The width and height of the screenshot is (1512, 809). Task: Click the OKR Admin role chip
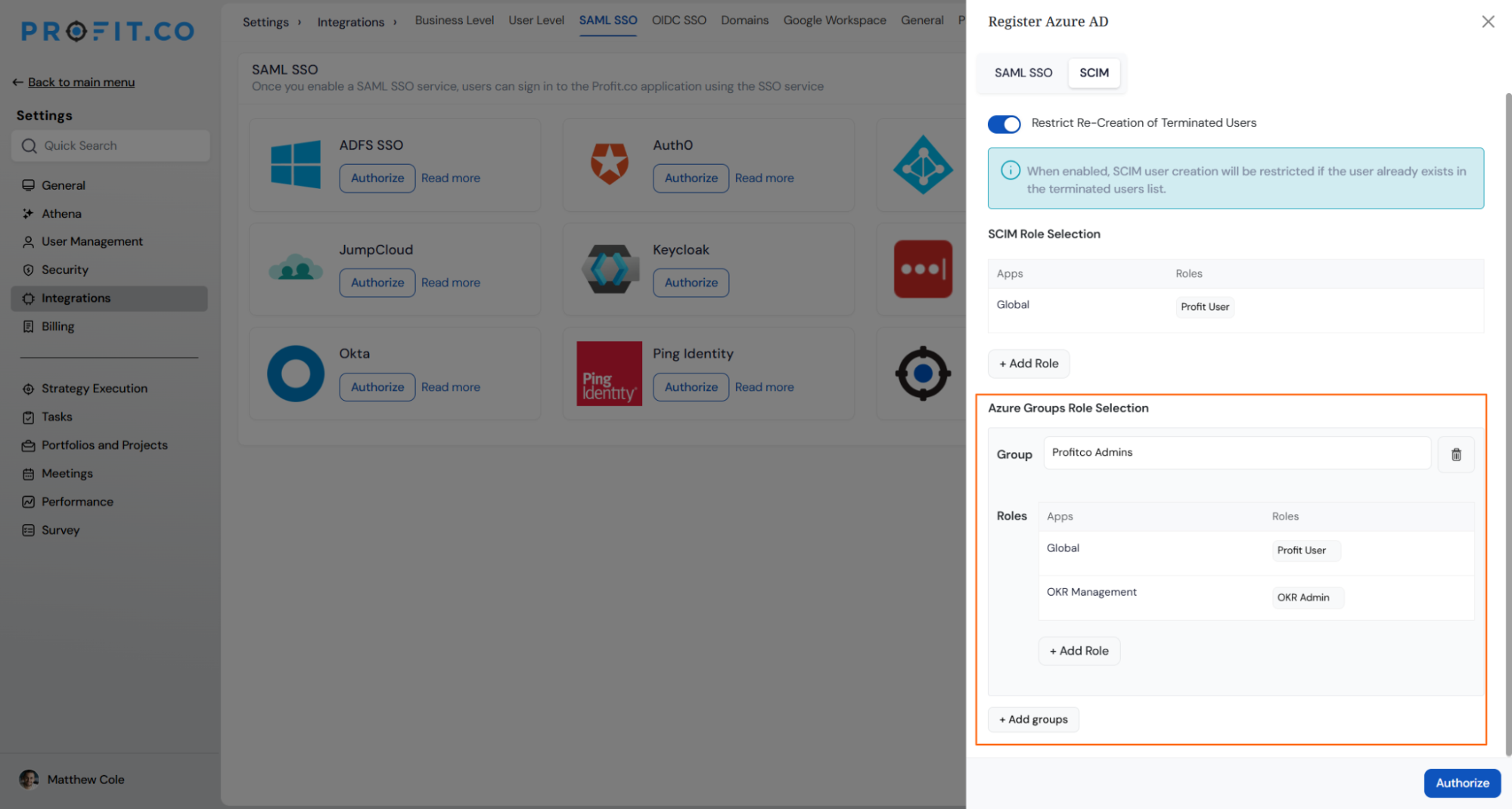pos(1308,597)
